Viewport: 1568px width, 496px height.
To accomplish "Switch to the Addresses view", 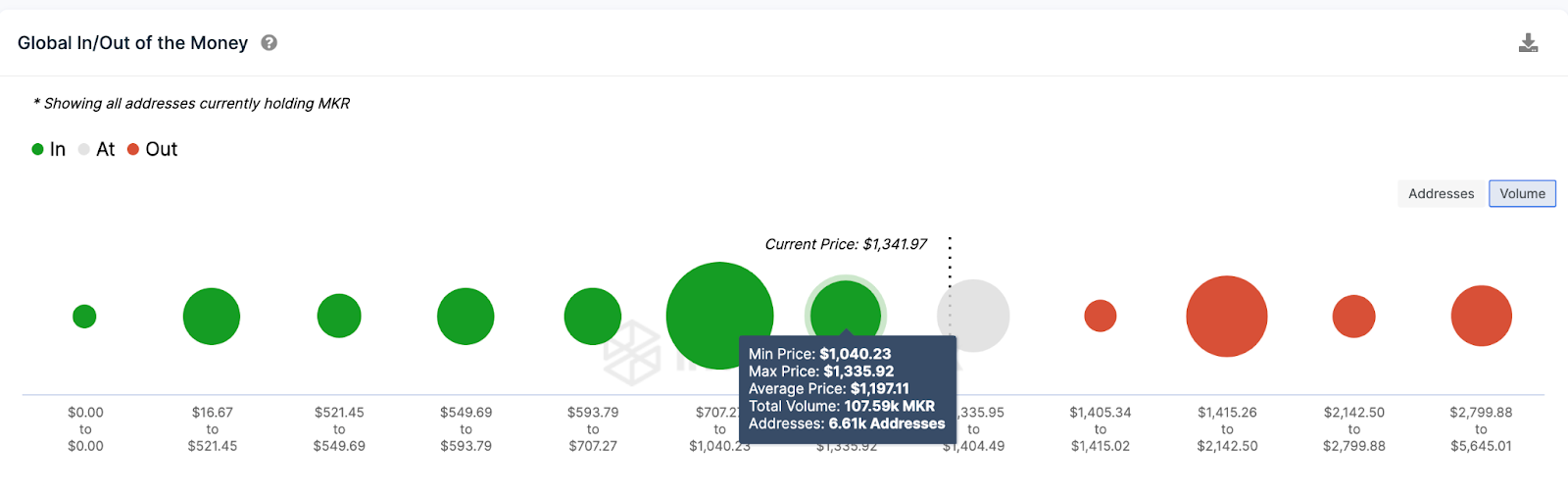I will pyautogui.click(x=1441, y=194).
